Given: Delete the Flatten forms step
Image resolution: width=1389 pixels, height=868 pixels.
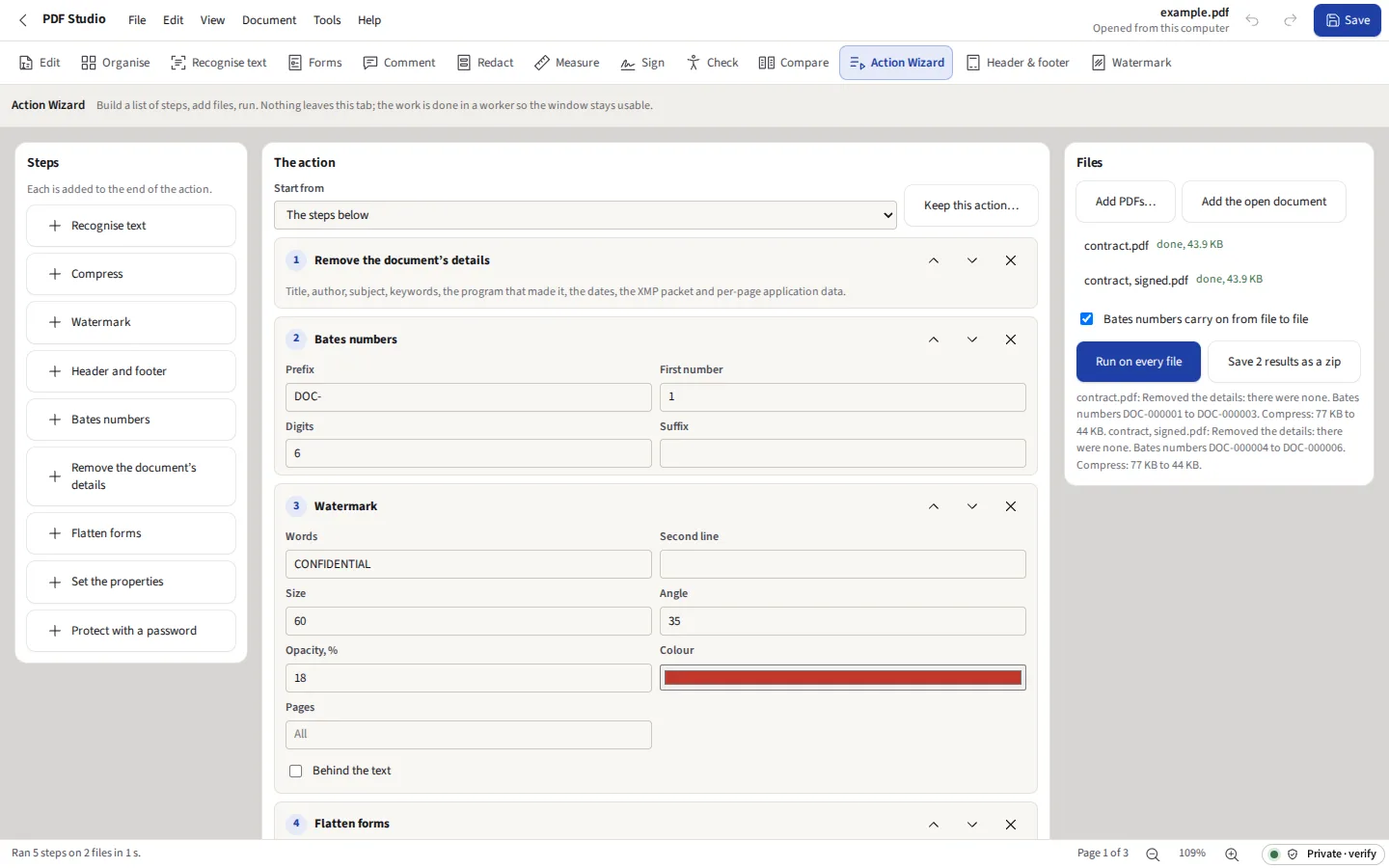Looking at the screenshot, I should pyautogui.click(x=1011, y=825).
